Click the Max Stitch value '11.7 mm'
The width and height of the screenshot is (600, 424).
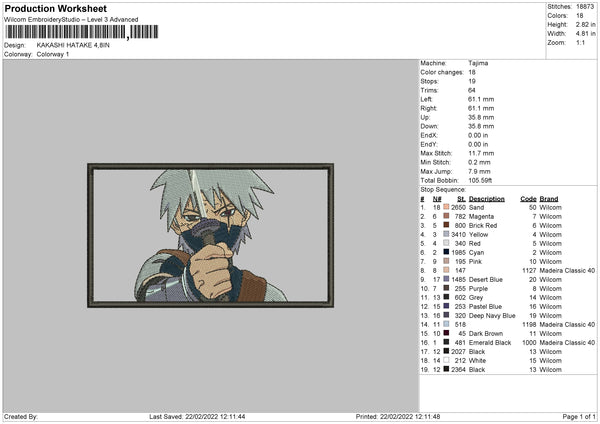pyautogui.click(x=481, y=153)
